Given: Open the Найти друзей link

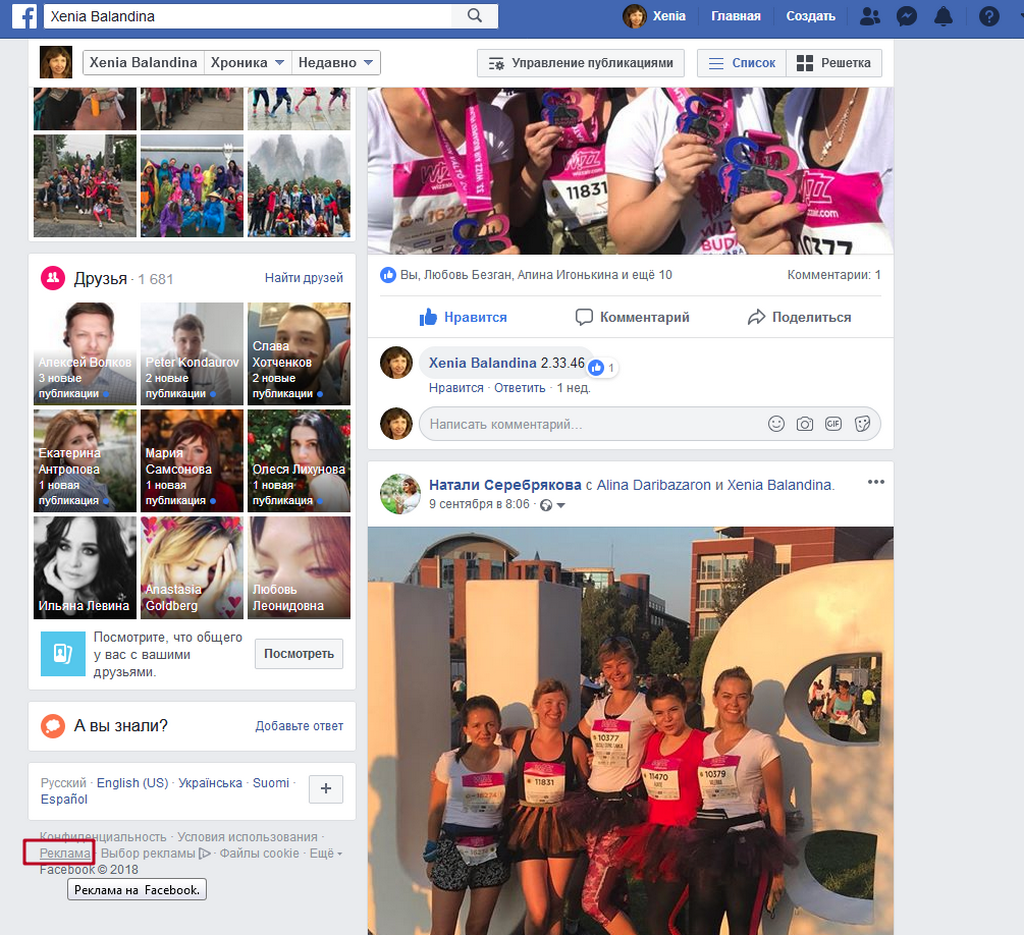Looking at the screenshot, I should 304,277.
